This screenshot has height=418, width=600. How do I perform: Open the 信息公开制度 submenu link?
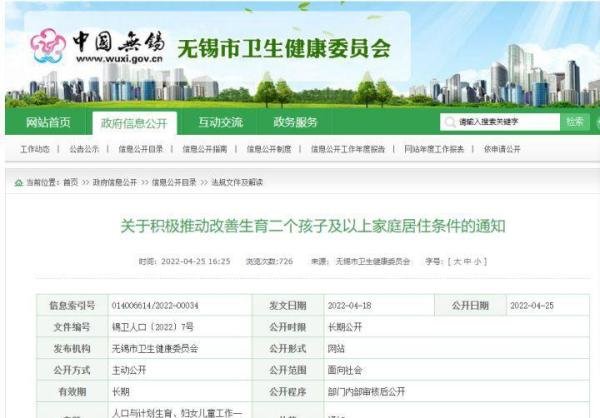pyautogui.click(x=269, y=149)
